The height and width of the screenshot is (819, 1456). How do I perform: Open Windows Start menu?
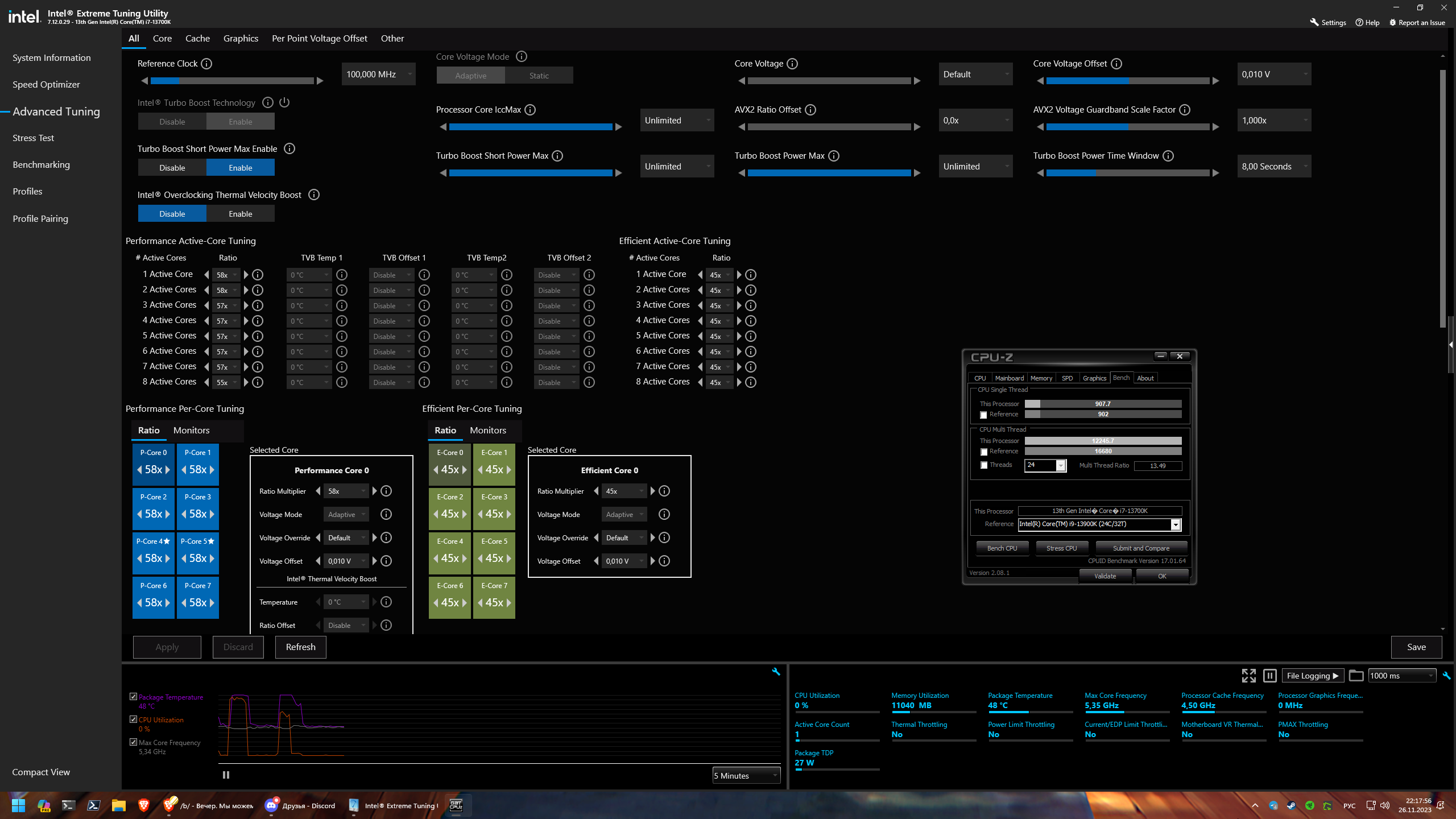tap(18, 805)
